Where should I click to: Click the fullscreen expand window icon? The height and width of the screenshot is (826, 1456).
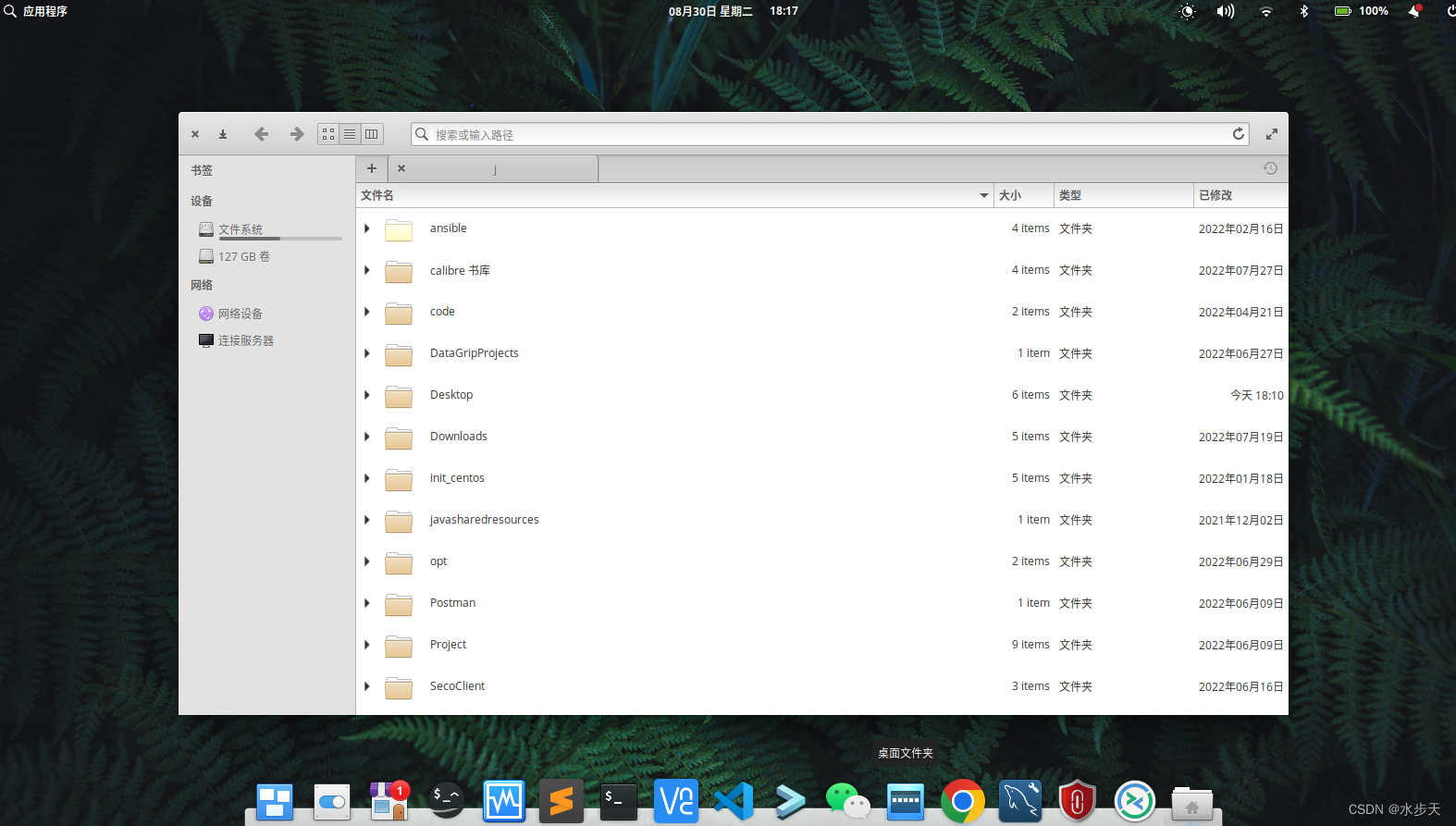point(1272,134)
